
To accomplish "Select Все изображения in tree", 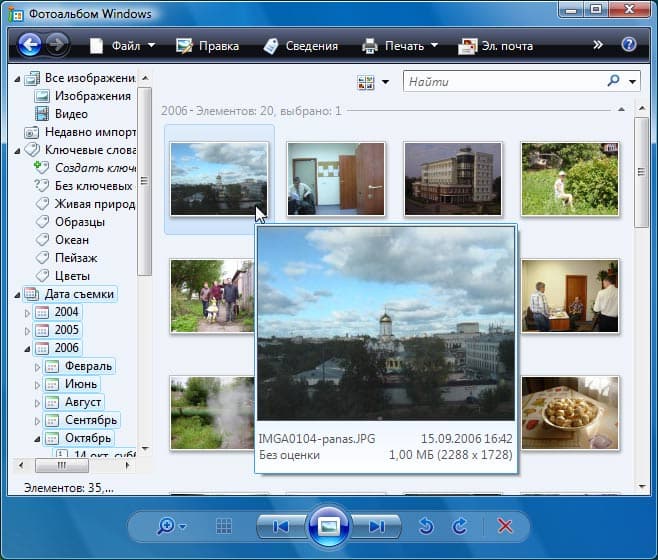I will point(90,78).
